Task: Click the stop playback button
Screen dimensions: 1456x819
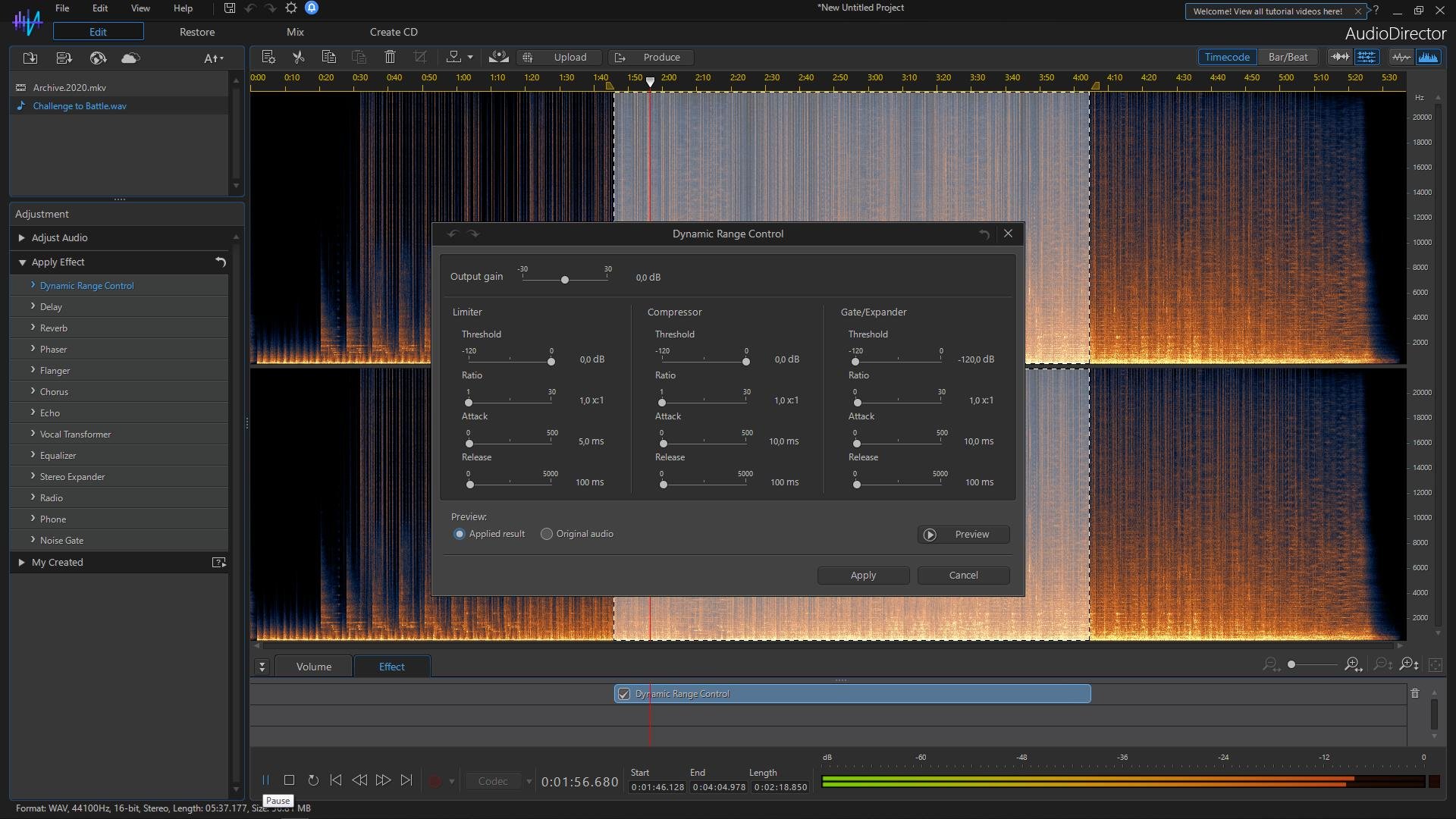Action: click(x=289, y=780)
